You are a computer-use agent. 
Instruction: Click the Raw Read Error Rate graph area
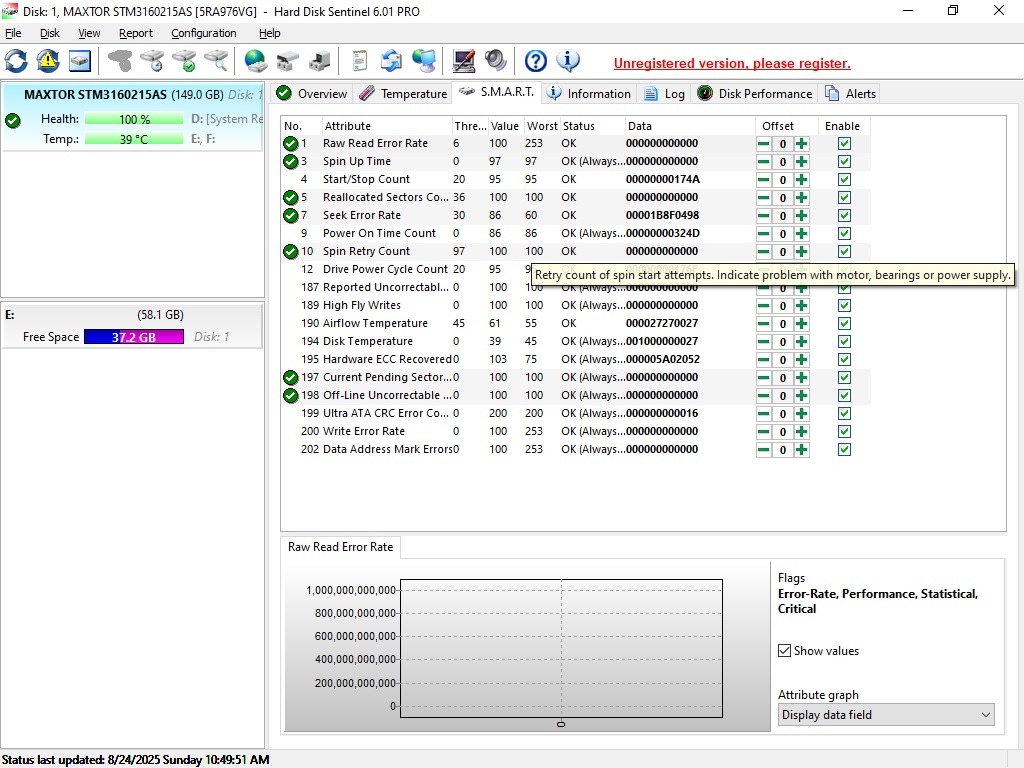[x=561, y=648]
